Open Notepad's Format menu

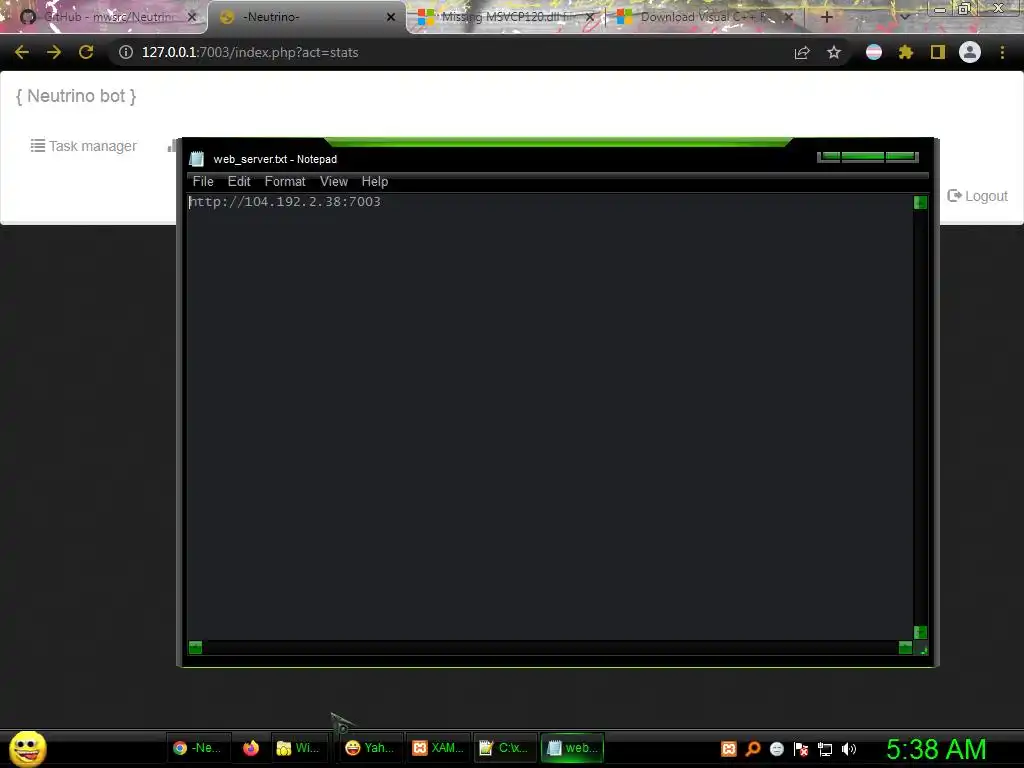click(285, 182)
